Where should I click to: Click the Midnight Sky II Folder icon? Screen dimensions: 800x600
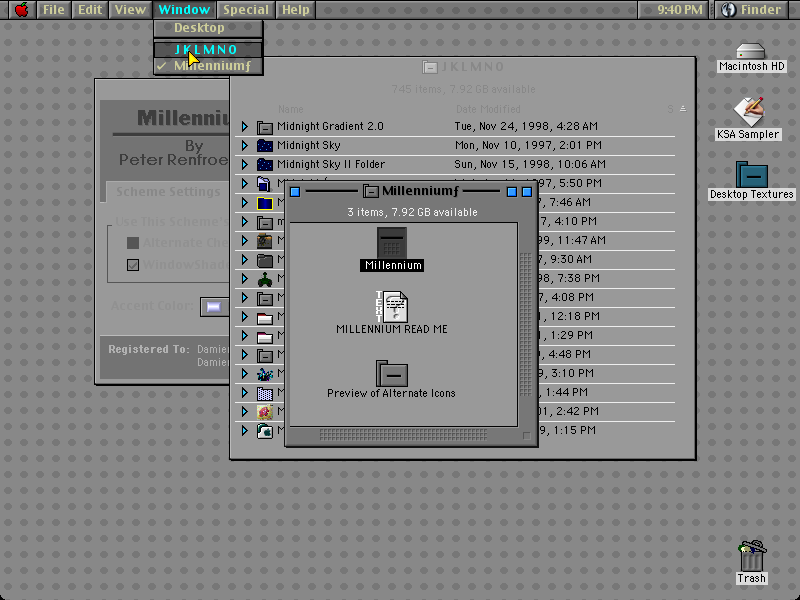point(264,164)
